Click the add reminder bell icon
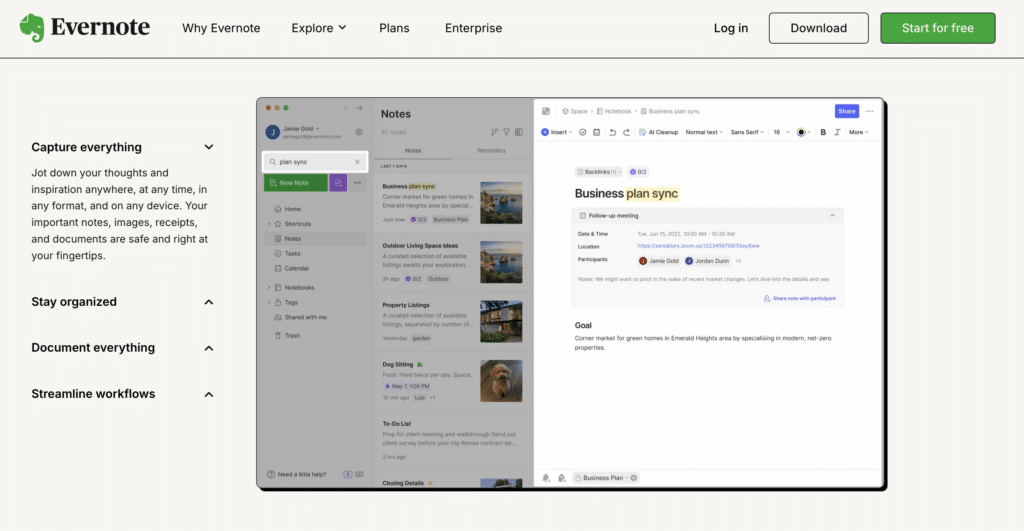This screenshot has width=1024, height=531. [546, 478]
